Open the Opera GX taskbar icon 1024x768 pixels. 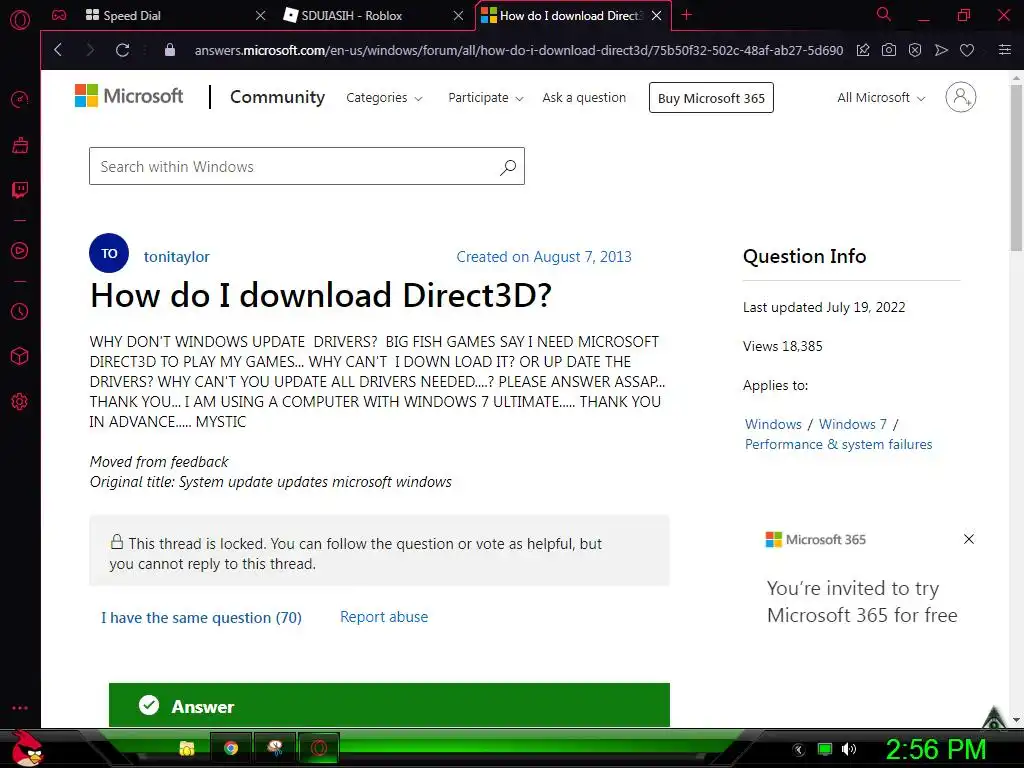tap(319, 748)
